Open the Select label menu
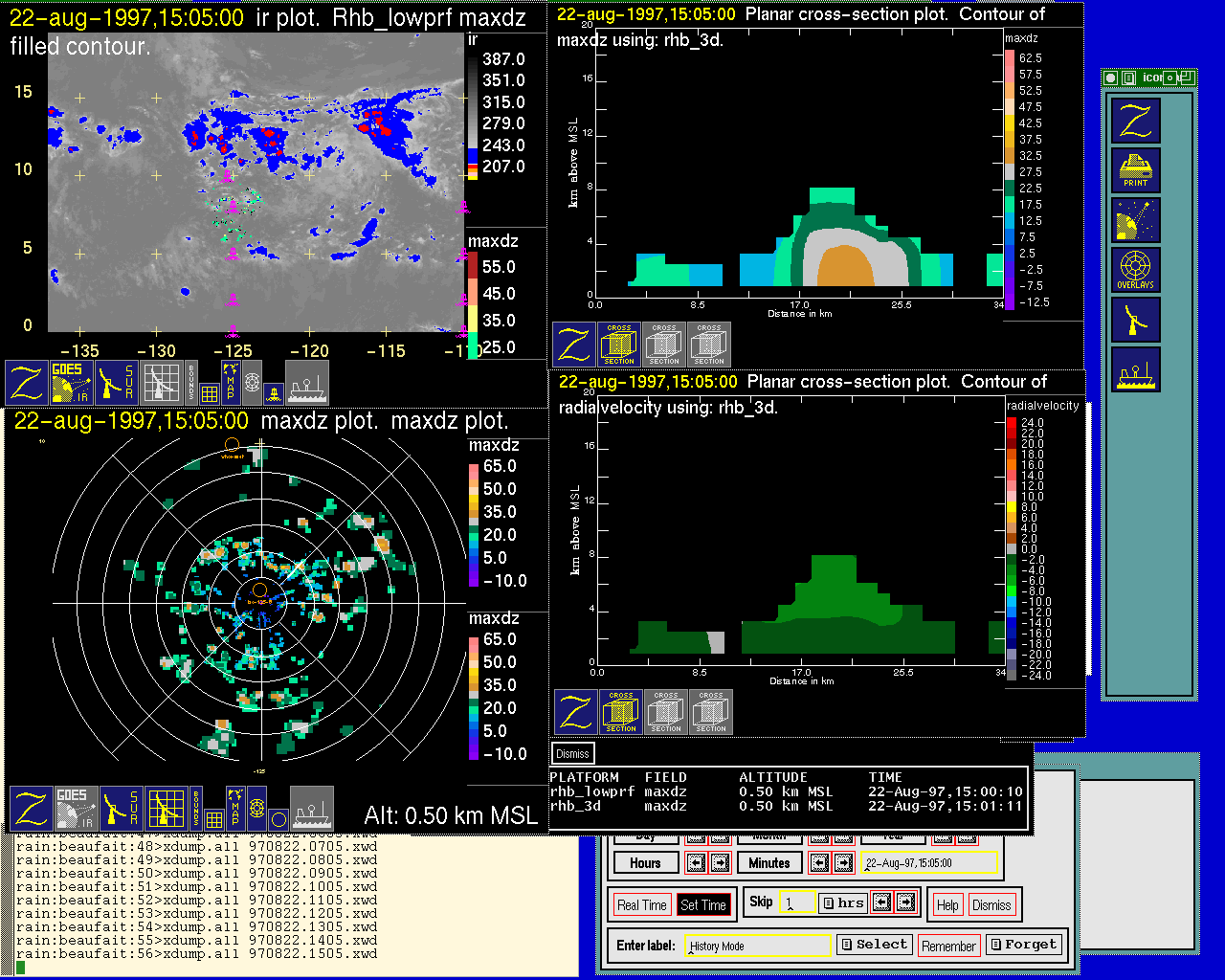 click(874, 945)
